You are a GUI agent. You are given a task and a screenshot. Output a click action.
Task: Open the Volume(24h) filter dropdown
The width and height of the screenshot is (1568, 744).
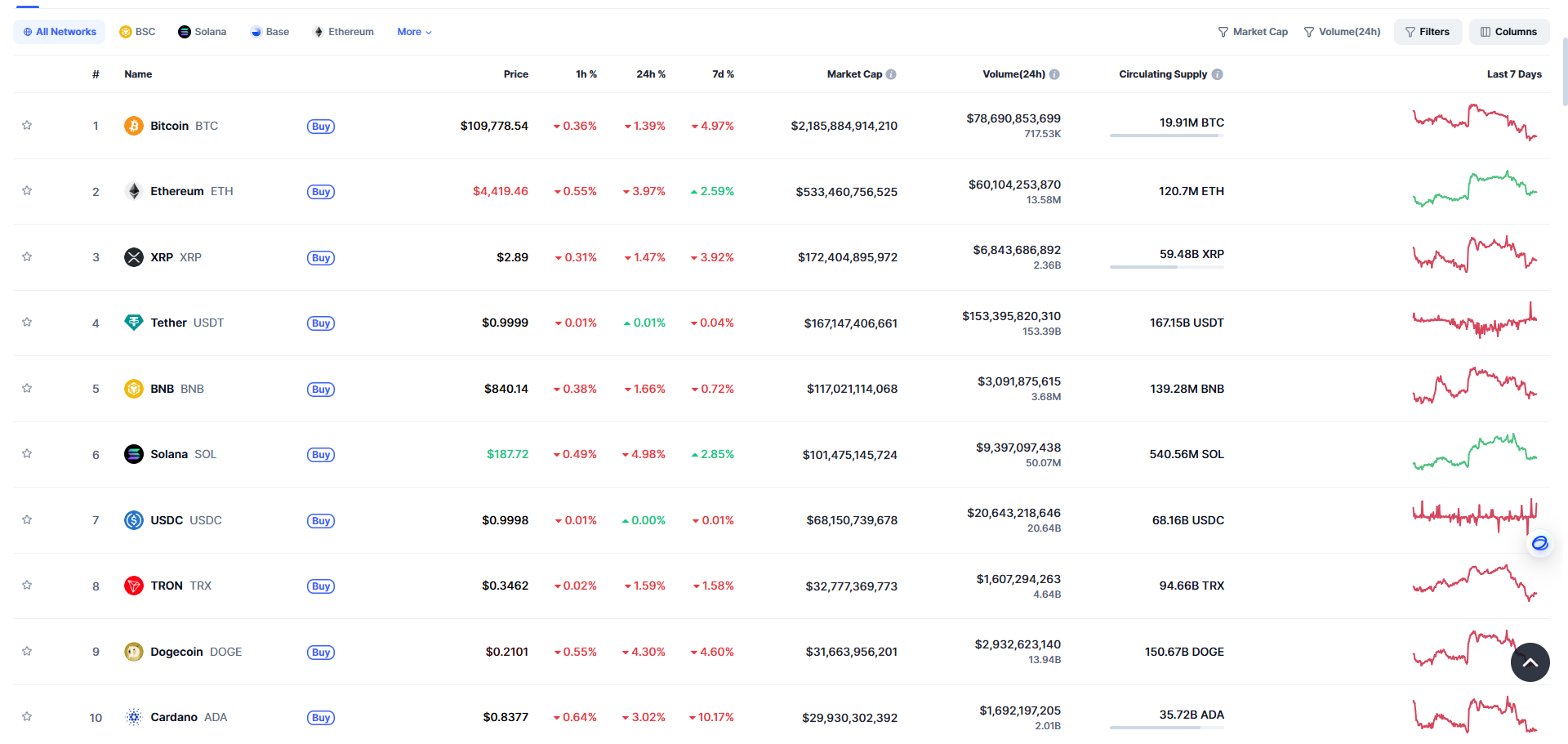(x=1342, y=32)
